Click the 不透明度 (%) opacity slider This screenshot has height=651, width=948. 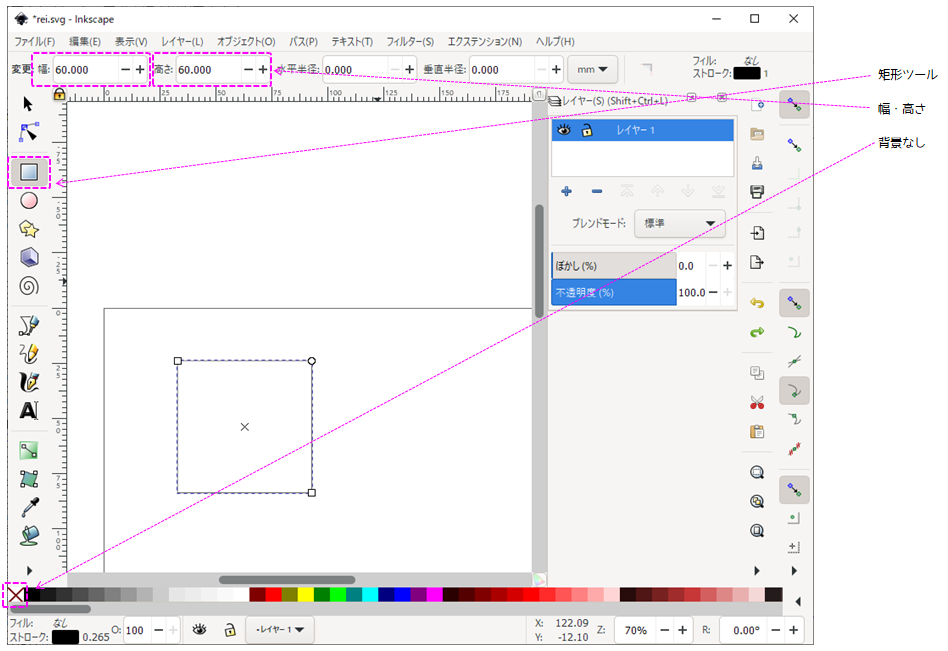[x=614, y=293]
